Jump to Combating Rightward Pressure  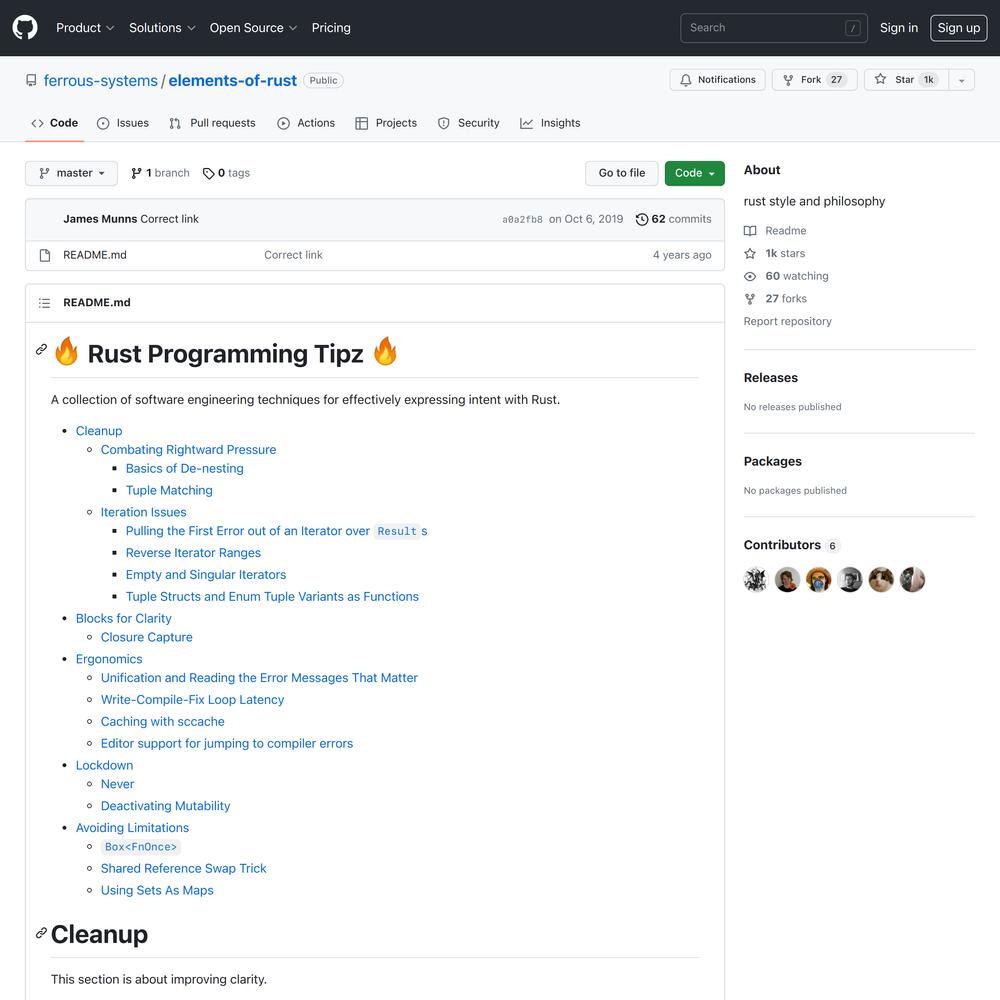point(188,450)
